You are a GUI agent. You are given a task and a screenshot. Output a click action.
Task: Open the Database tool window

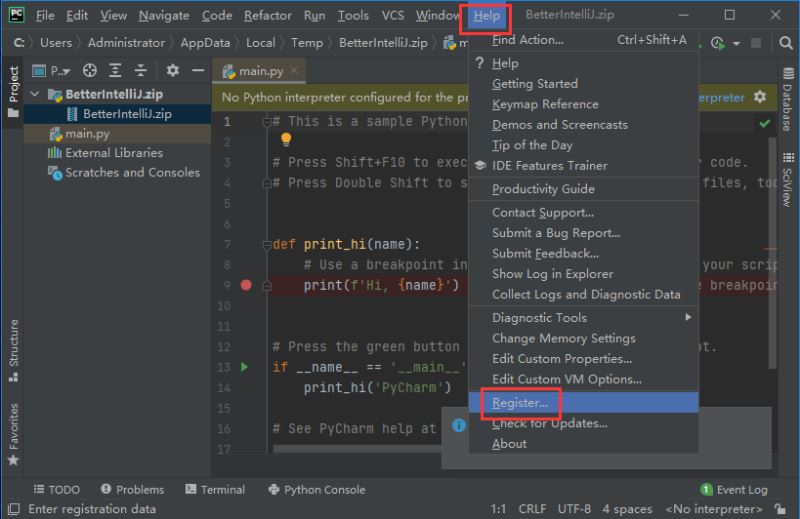click(x=788, y=100)
